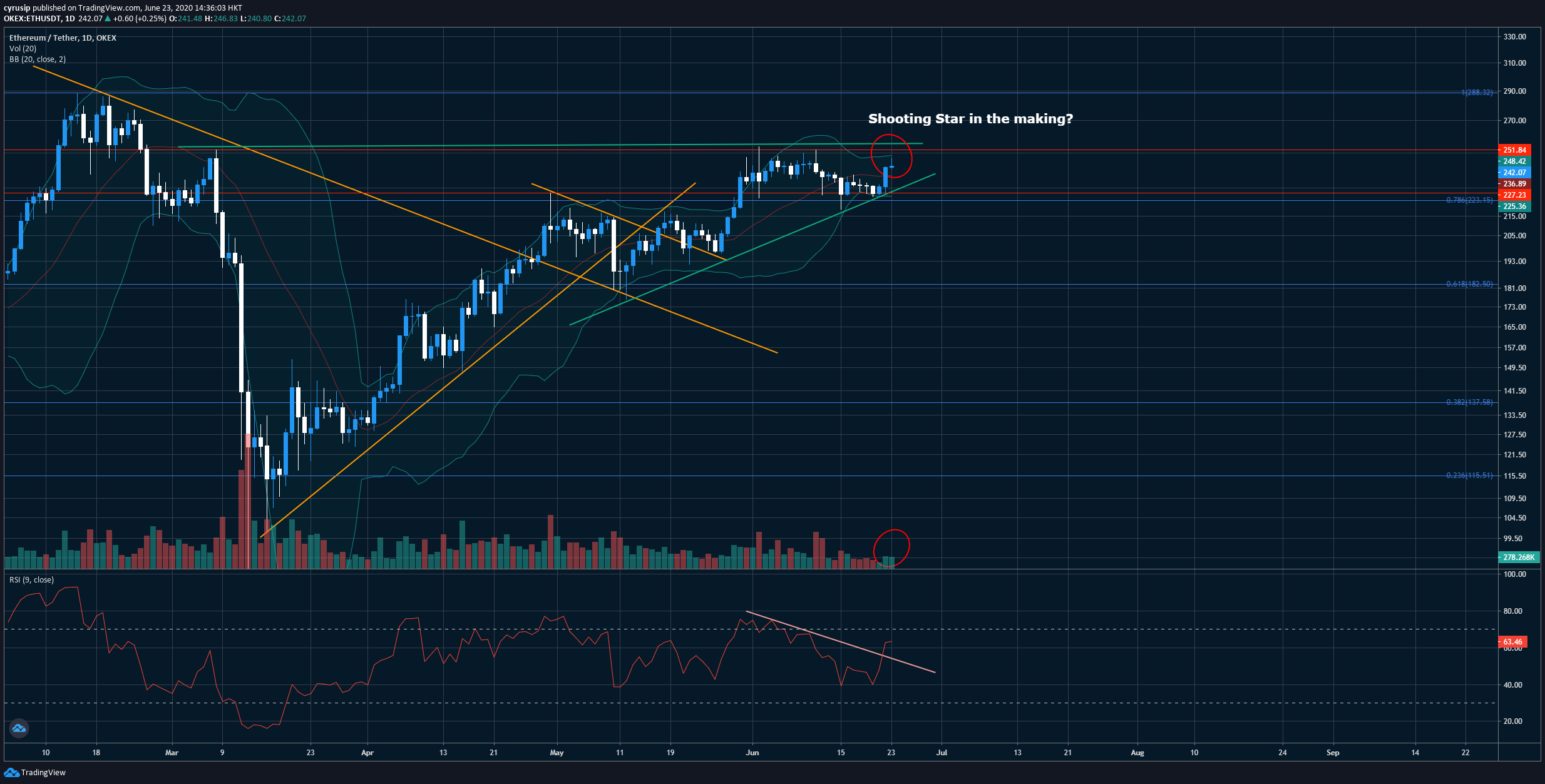Click the 'May' date on time axis

pos(557,752)
